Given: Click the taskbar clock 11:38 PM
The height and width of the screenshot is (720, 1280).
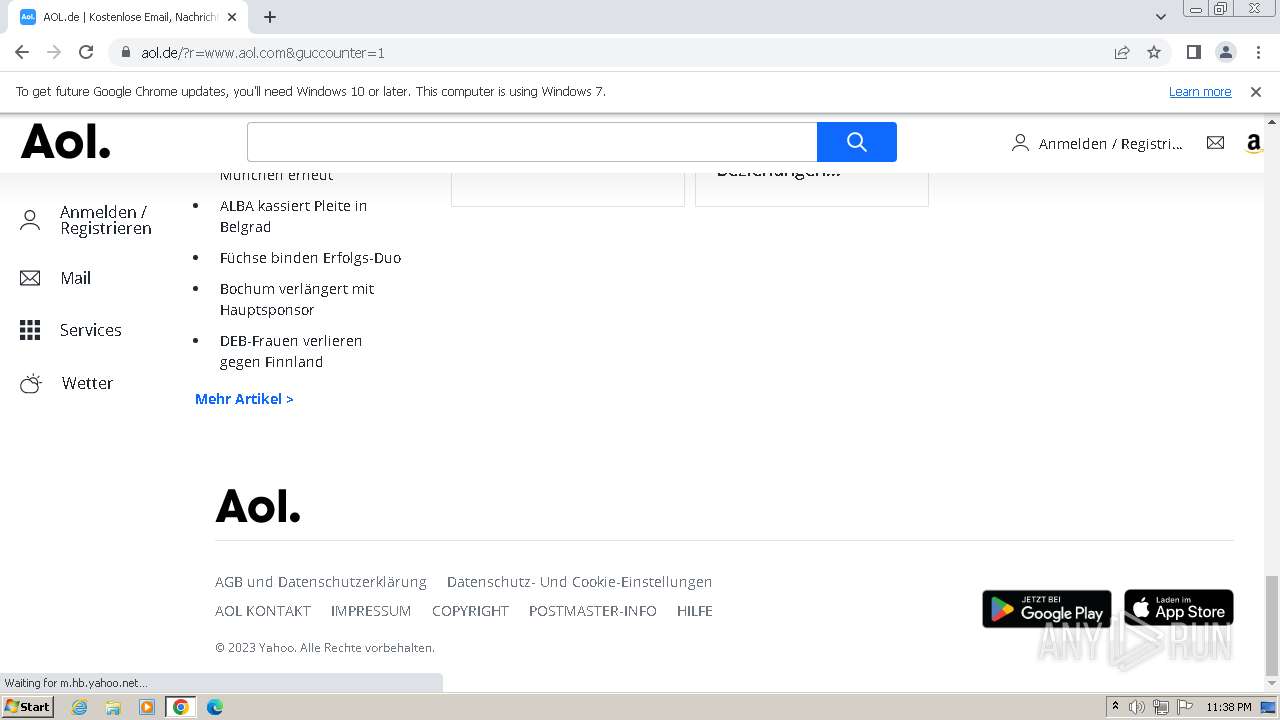Looking at the screenshot, I should pyautogui.click(x=1229, y=707).
